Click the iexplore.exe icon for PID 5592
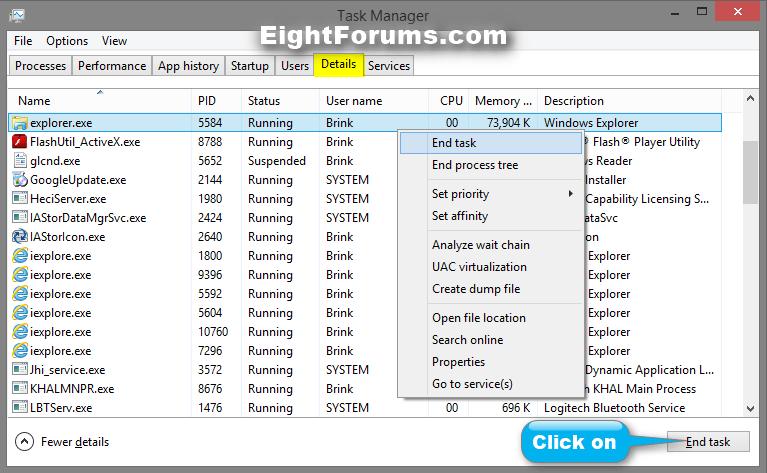The image size is (767, 473). (x=20, y=293)
